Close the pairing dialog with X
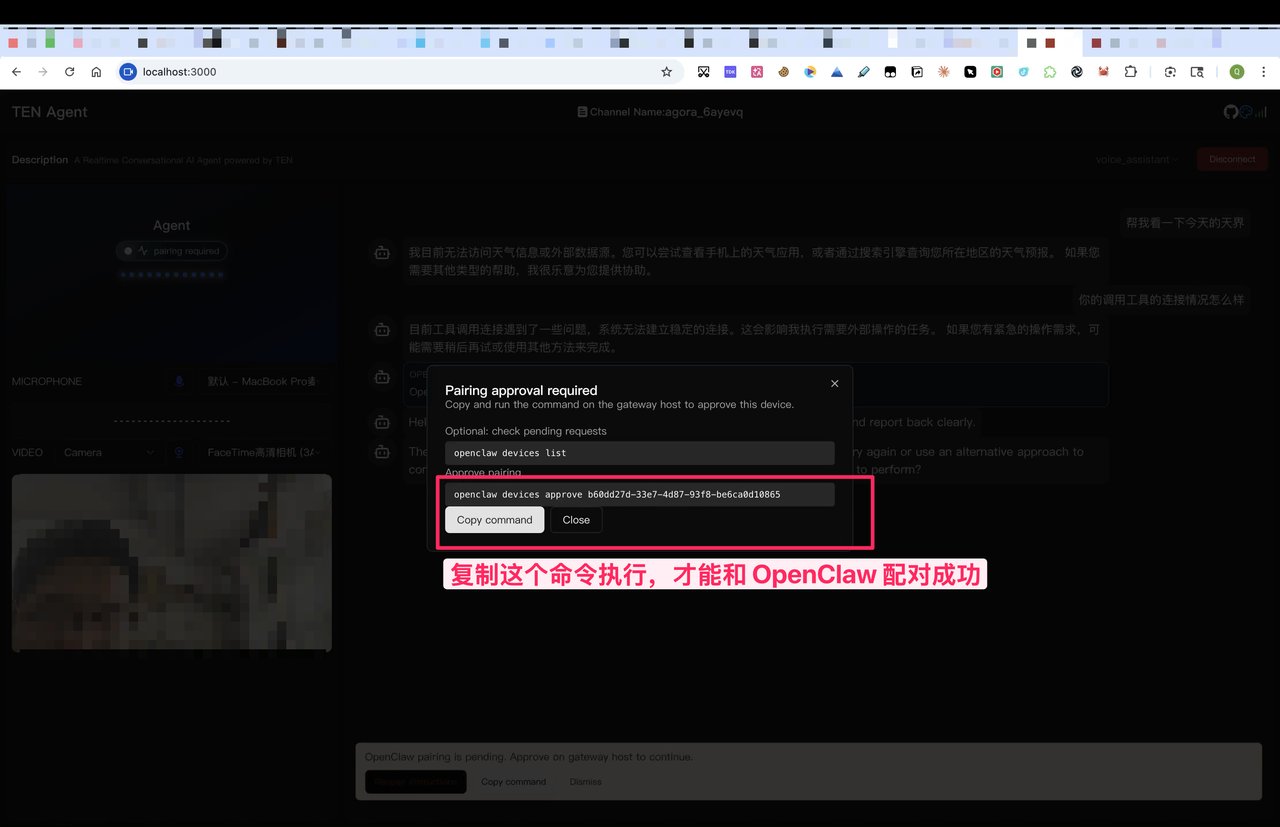Viewport: 1280px width, 827px height. click(835, 383)
